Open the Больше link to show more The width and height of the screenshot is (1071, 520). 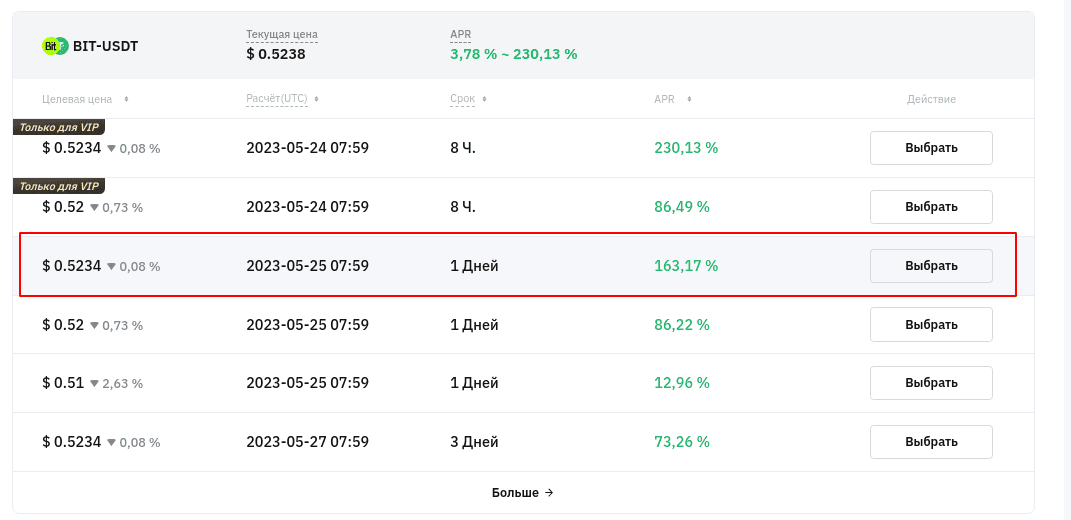click(x=523, y=493)
